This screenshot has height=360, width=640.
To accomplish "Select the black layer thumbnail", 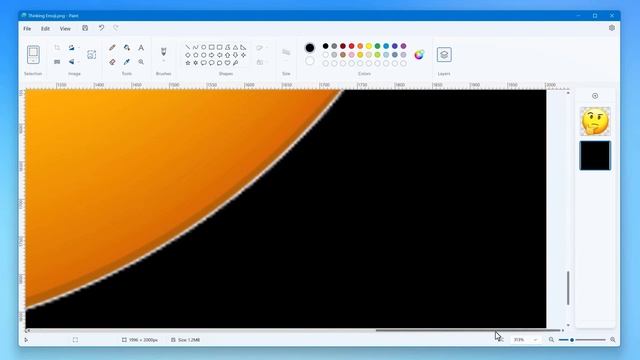I will point(595,156).
